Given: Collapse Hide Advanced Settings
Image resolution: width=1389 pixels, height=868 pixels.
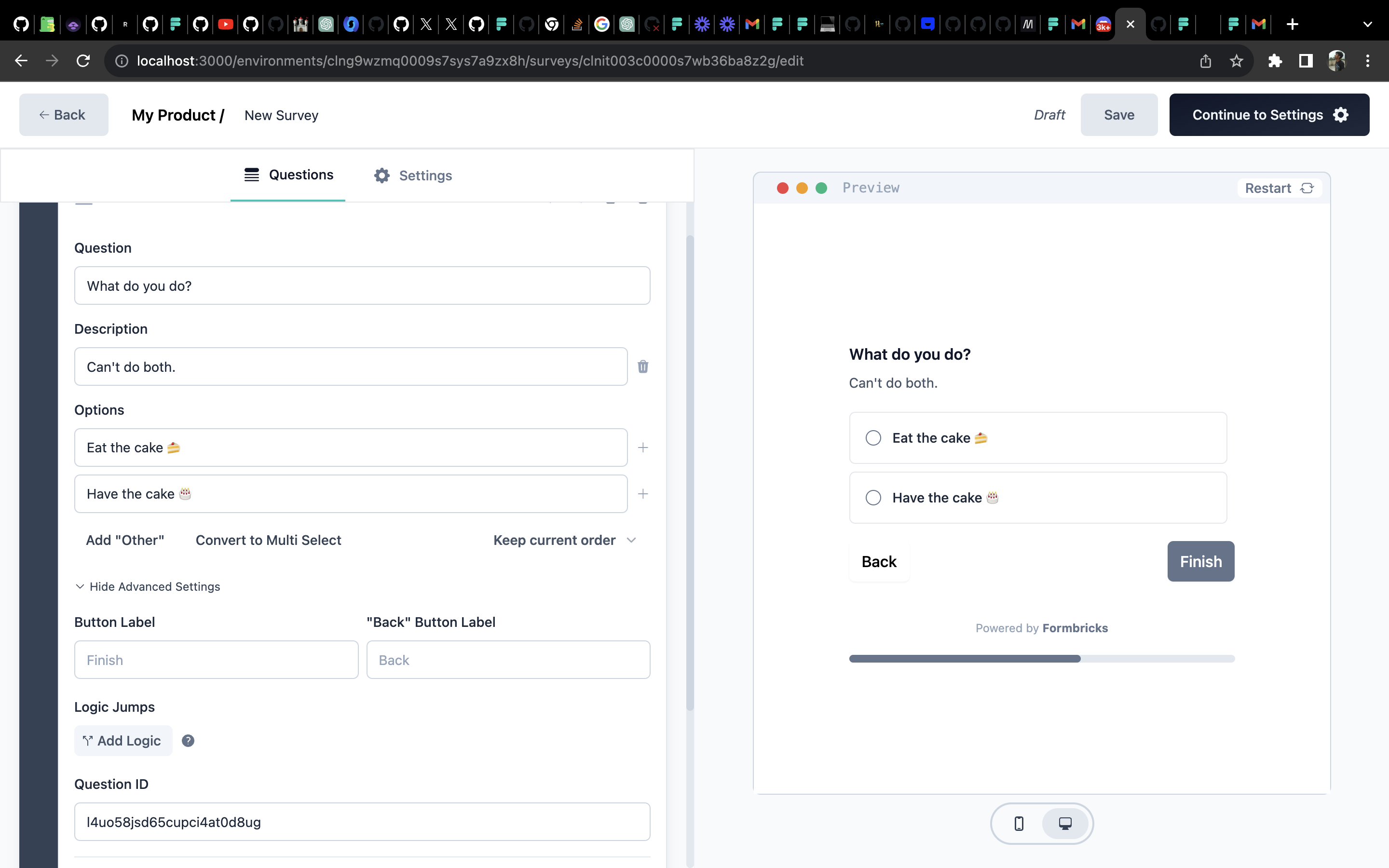Looking at the screenshot, I should point(148,587).
